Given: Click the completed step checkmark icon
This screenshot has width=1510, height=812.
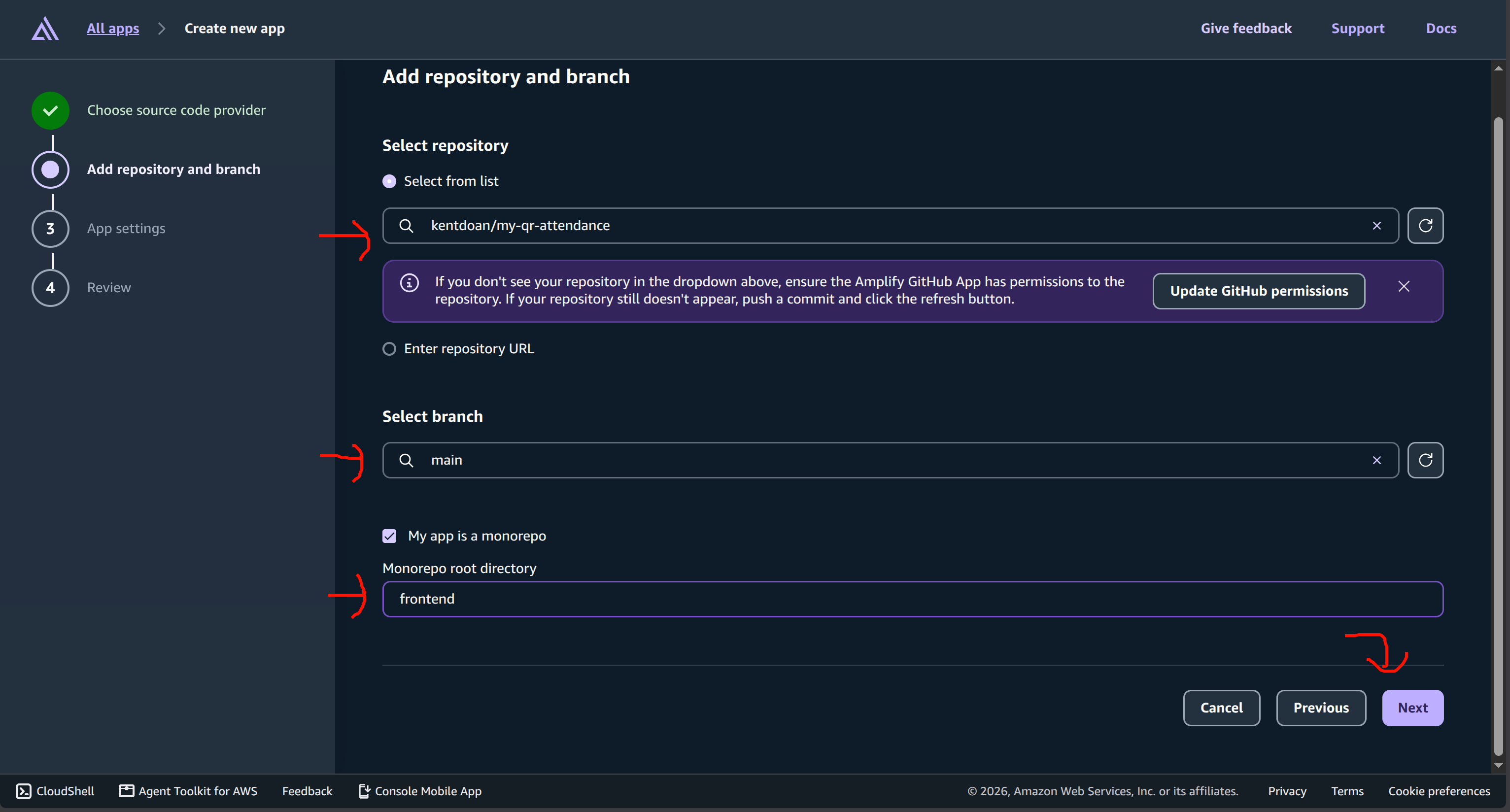Looking at the screenshot, I should [50, 110].
